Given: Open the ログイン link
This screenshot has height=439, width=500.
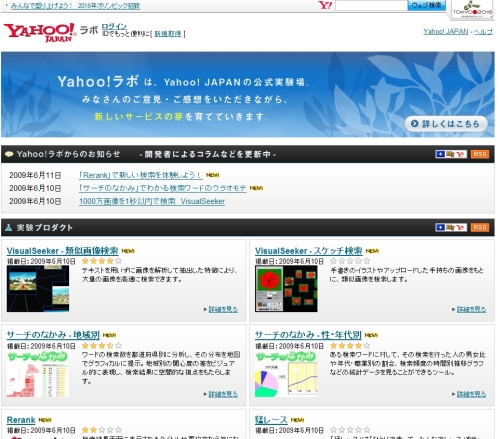Looking at the screenshot, I should point(114,26).
